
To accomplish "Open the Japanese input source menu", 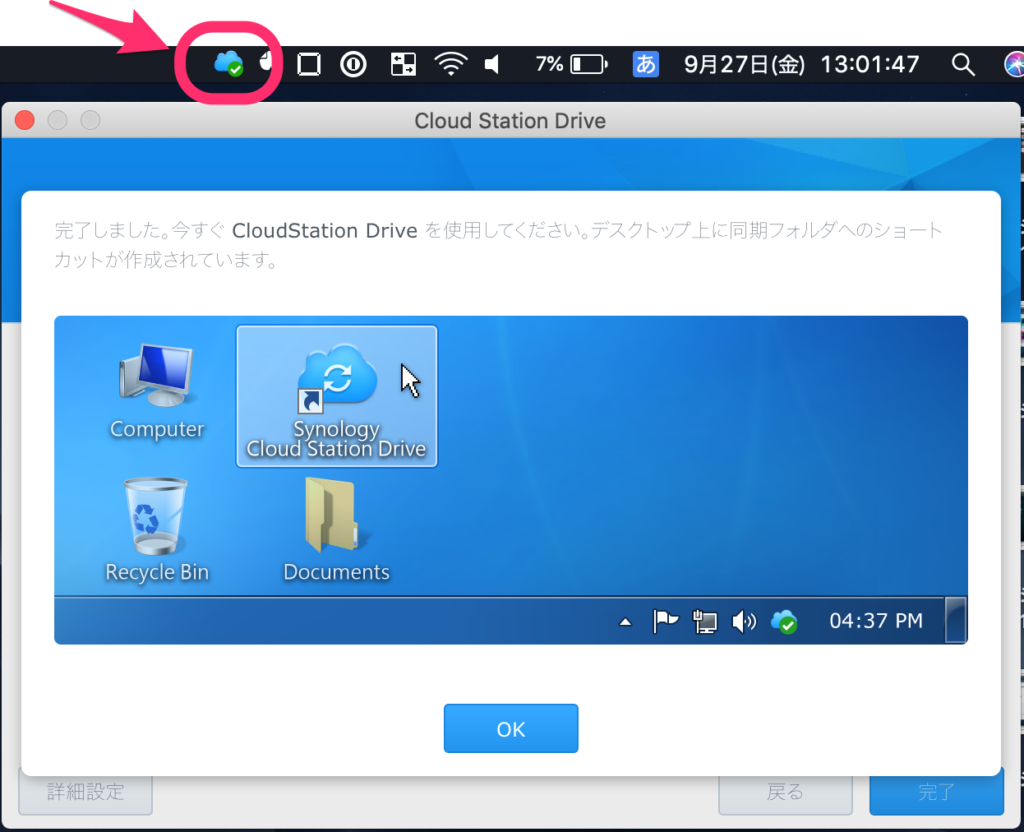I will pyautogui.click(x=646, y=65).
